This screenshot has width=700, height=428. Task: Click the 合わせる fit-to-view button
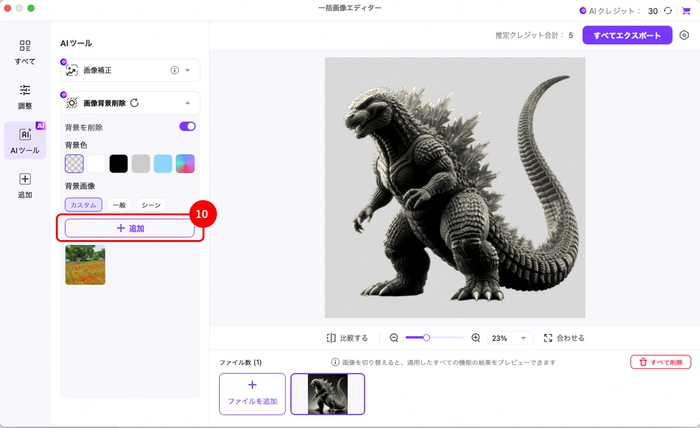pos(564,338)
